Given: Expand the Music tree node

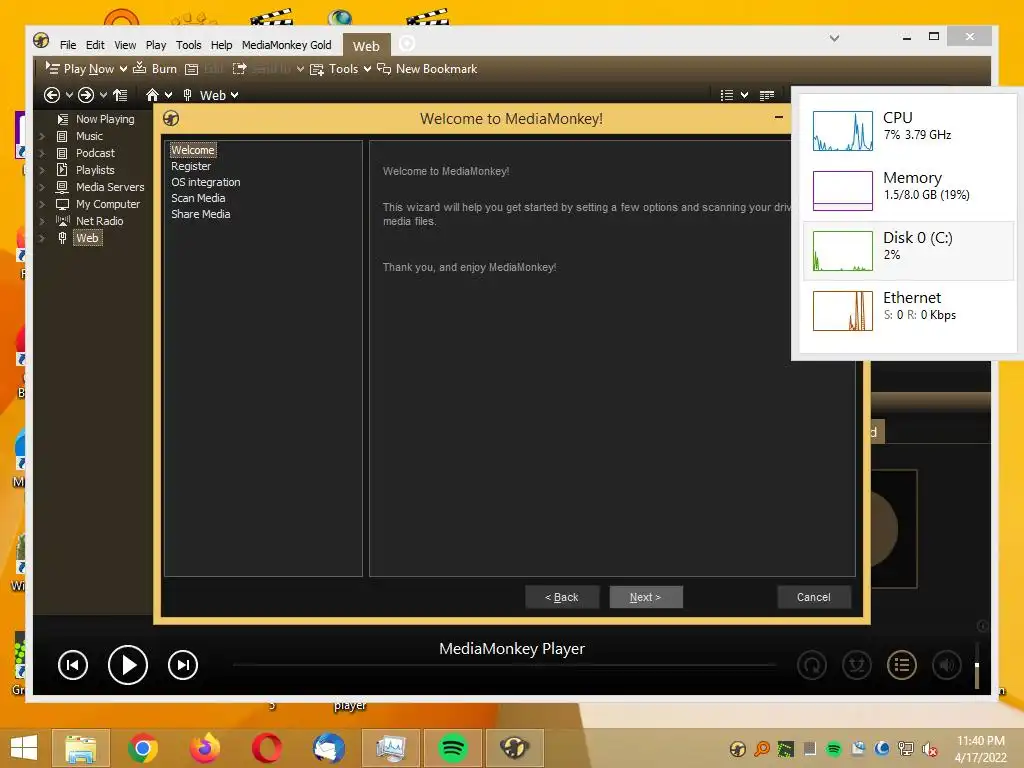Looking at the screenshot, I should coord(42,136).
